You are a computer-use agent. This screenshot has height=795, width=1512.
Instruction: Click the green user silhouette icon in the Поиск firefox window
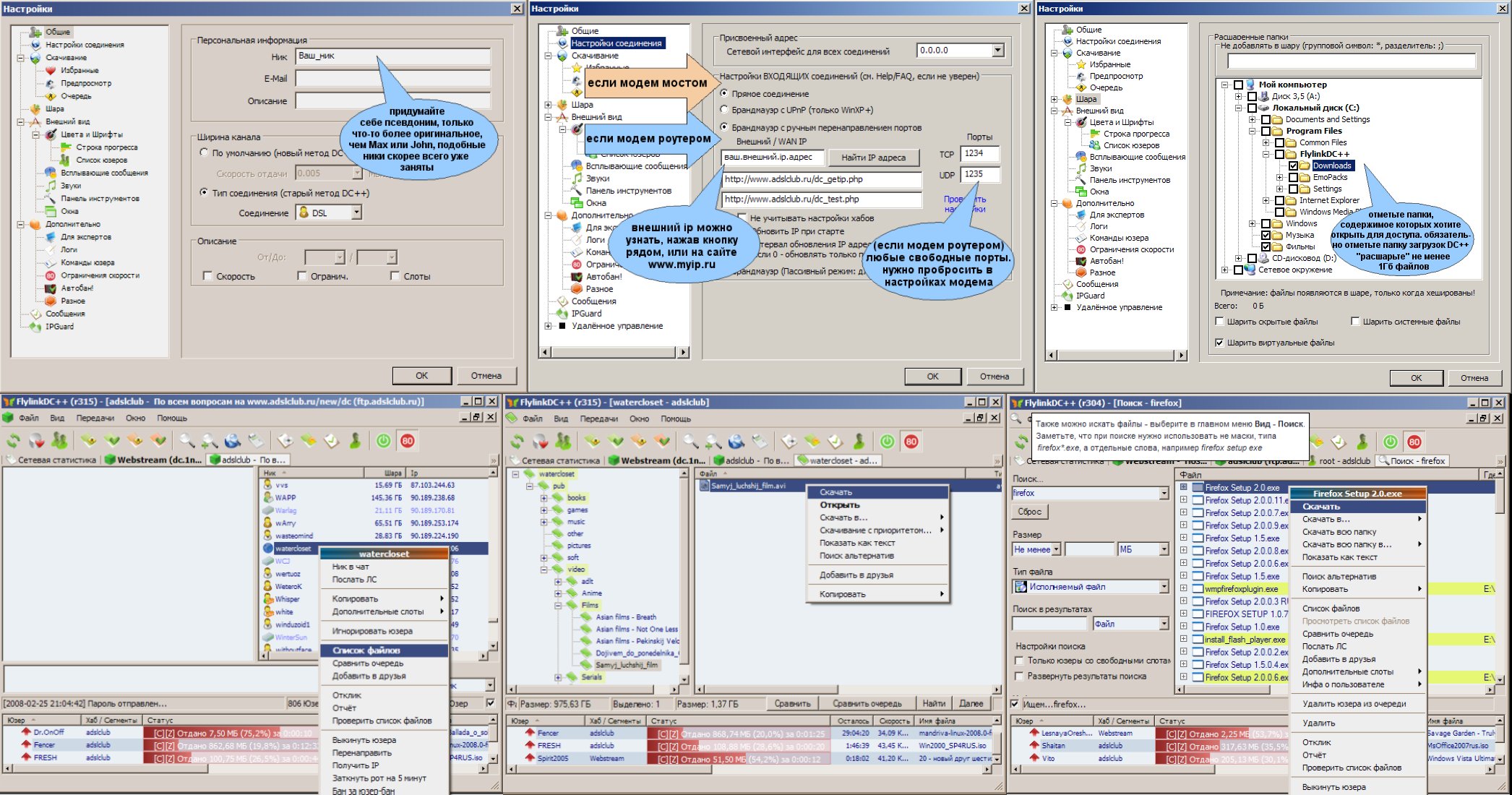pos(1362,442)
